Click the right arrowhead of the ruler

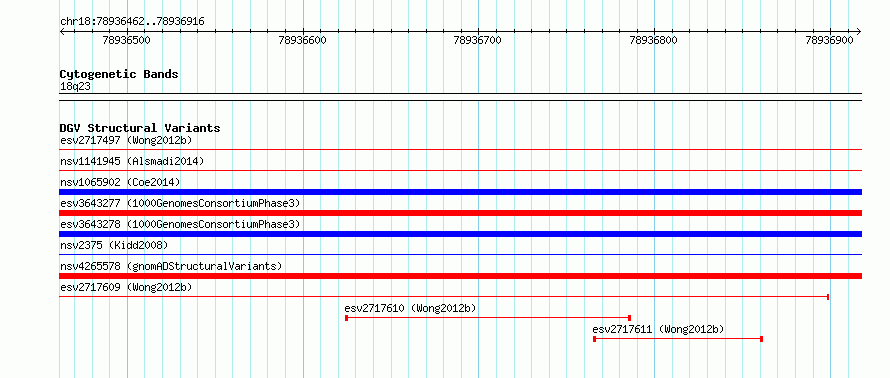pyautogui.click(x=859, y=32)
